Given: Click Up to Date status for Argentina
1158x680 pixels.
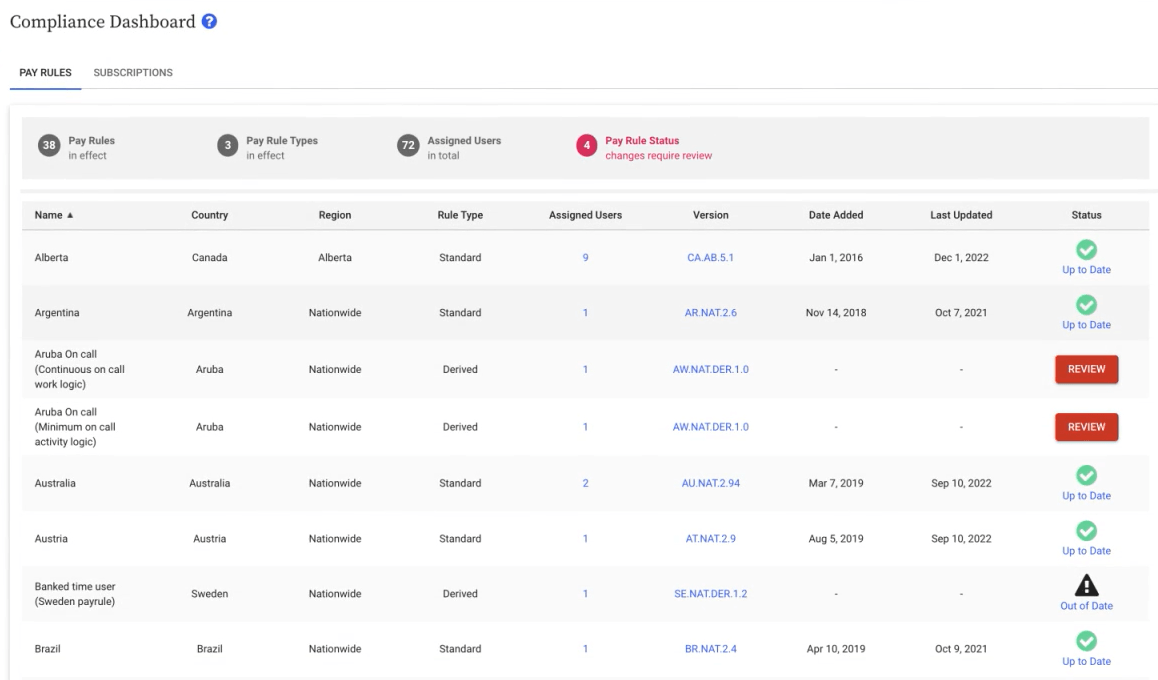Looking at the screenshot, I should pyautogui.click(x=1086, y=325).
